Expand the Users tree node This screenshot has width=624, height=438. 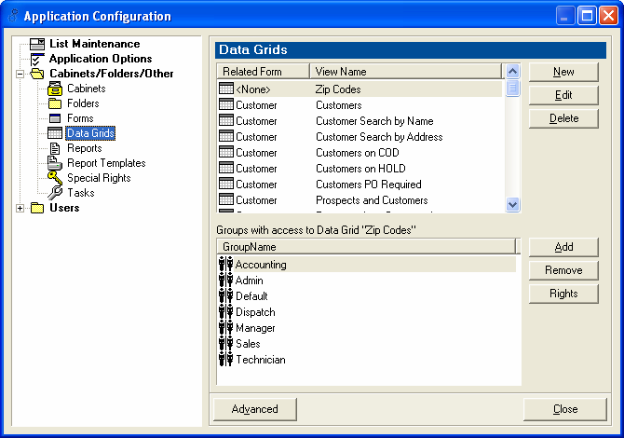(x=20, y=208)
